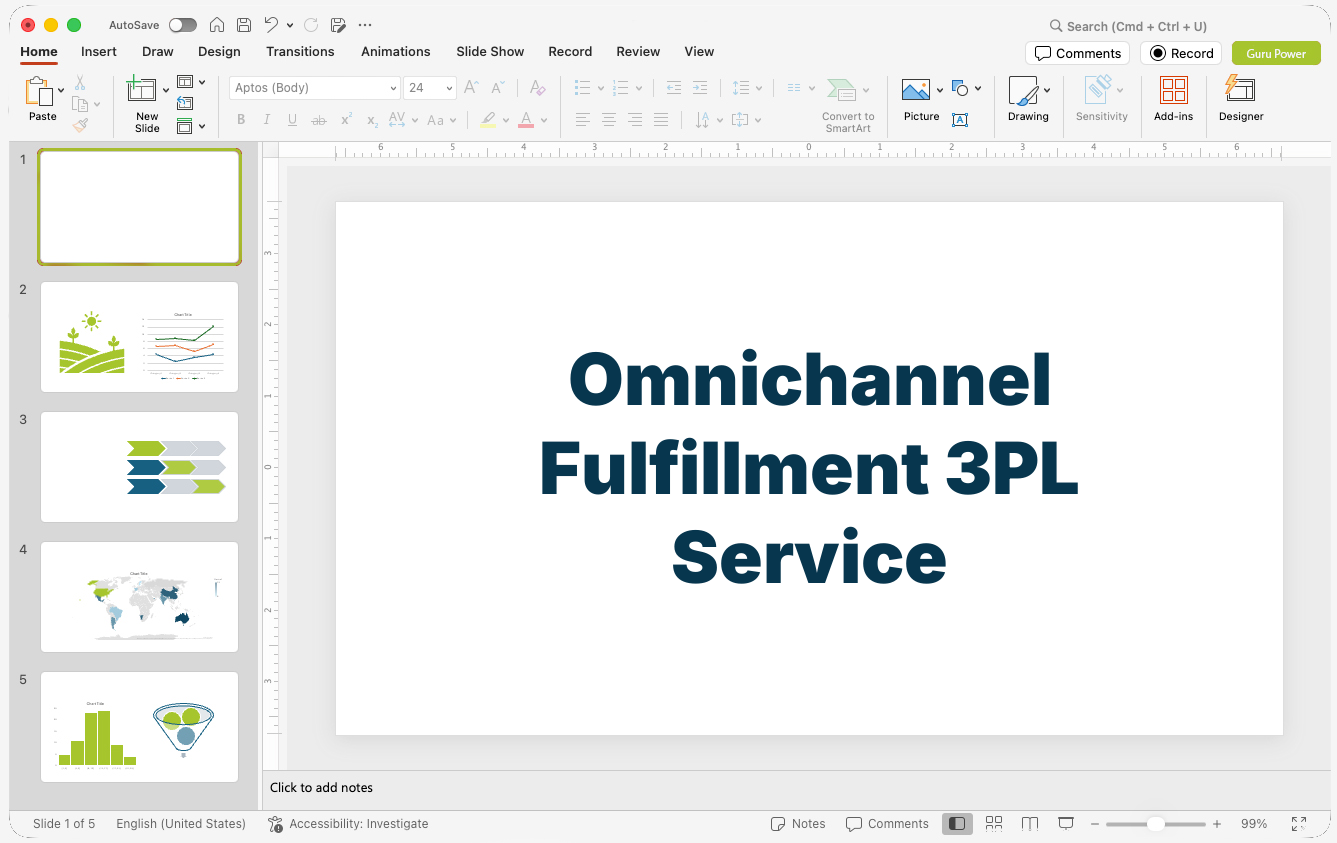Switch to the Insert tab
This screenshot has width=1337, height=843.
click(x=99, y=52)
